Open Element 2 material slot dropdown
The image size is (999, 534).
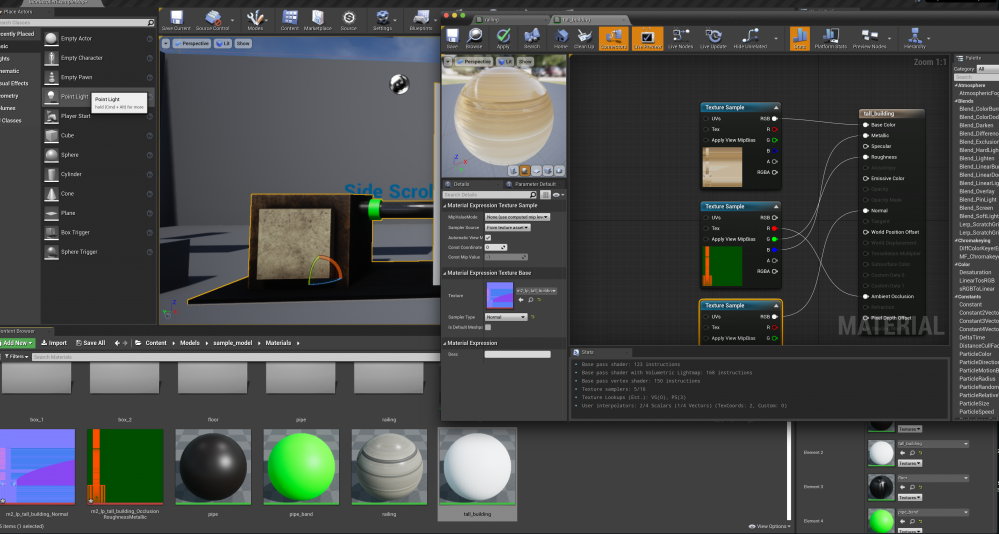[x=934, y=444]
